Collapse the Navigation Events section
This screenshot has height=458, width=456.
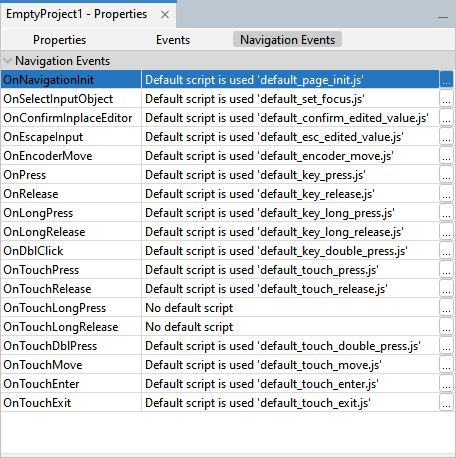[7, 61]
